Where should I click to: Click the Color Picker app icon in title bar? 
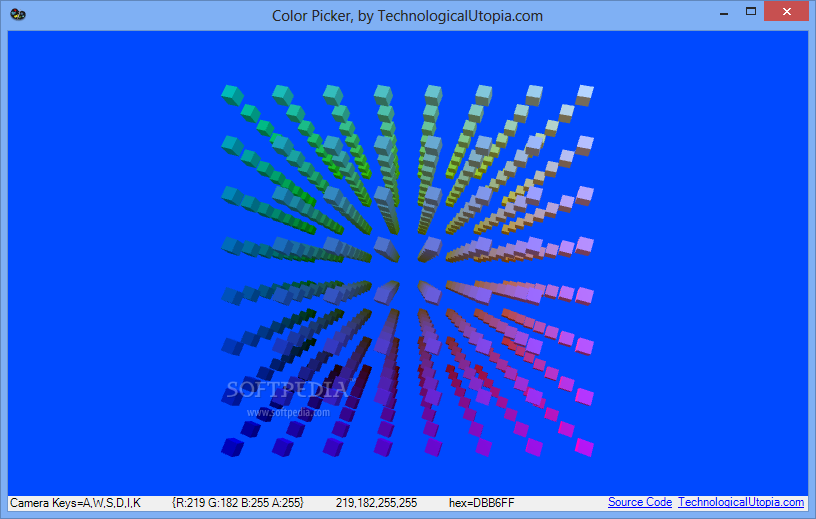pyautogui.click(x=18, y=14)
